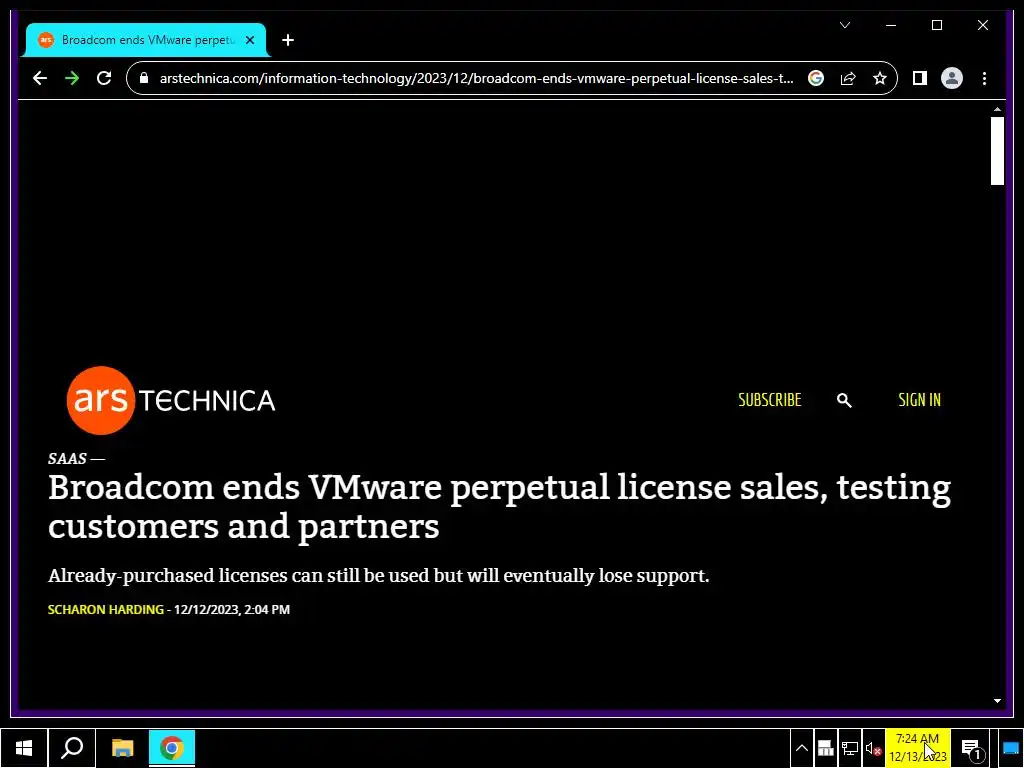Show hidden system tray icons
Image resolution: width=1024 pixels, height=768 pixels.
coord(802,748)
